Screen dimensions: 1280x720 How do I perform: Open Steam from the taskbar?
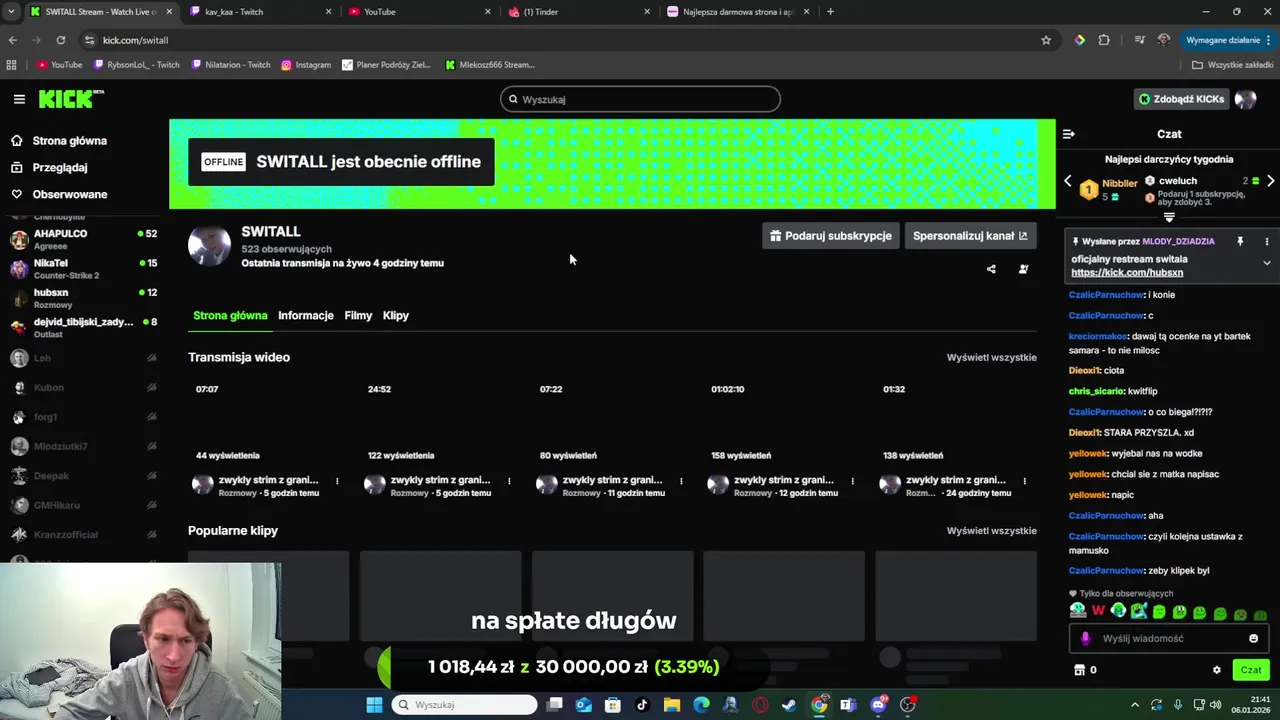click(789, 705)
